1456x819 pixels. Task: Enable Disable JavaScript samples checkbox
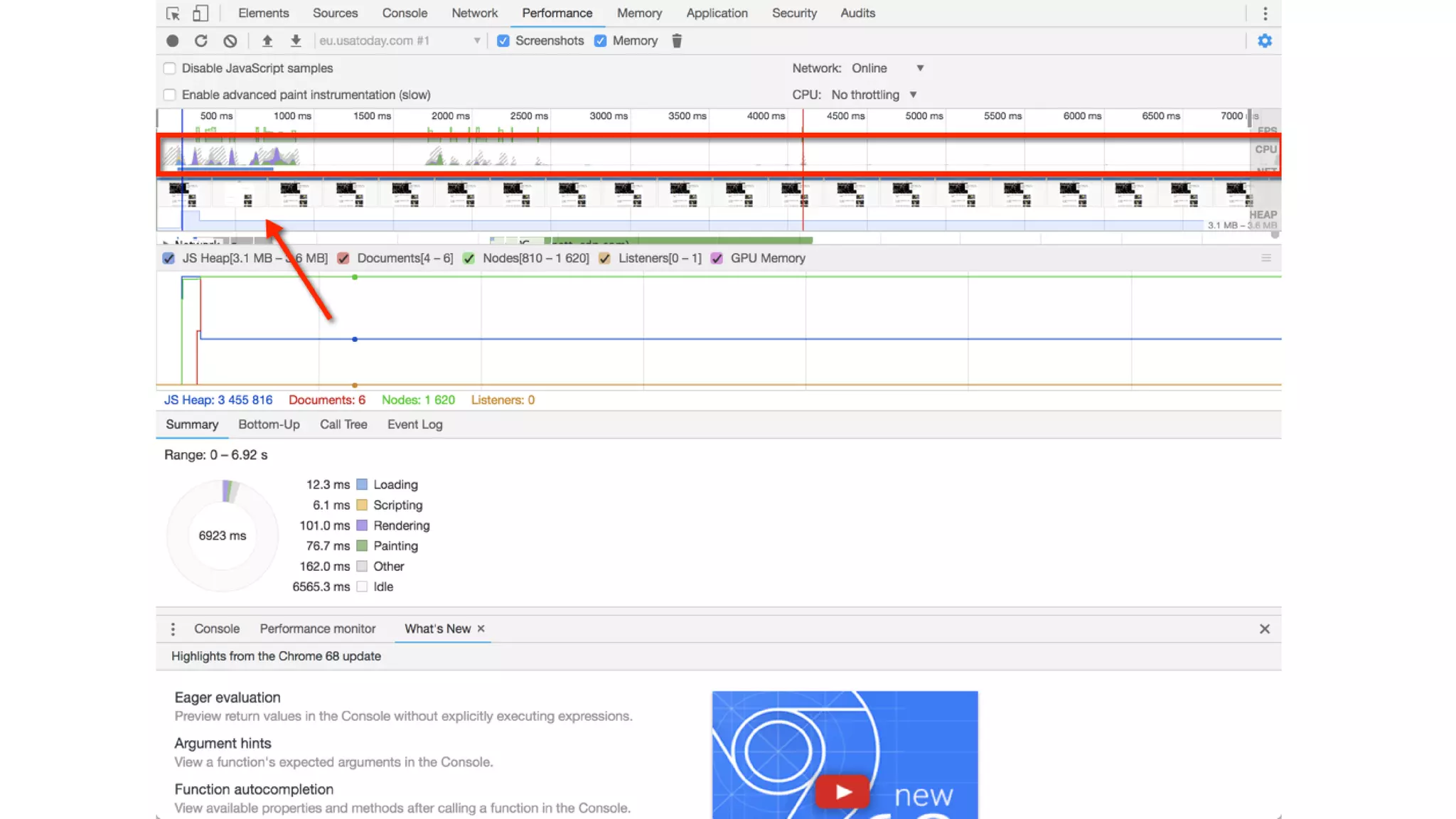coord(170,68)
